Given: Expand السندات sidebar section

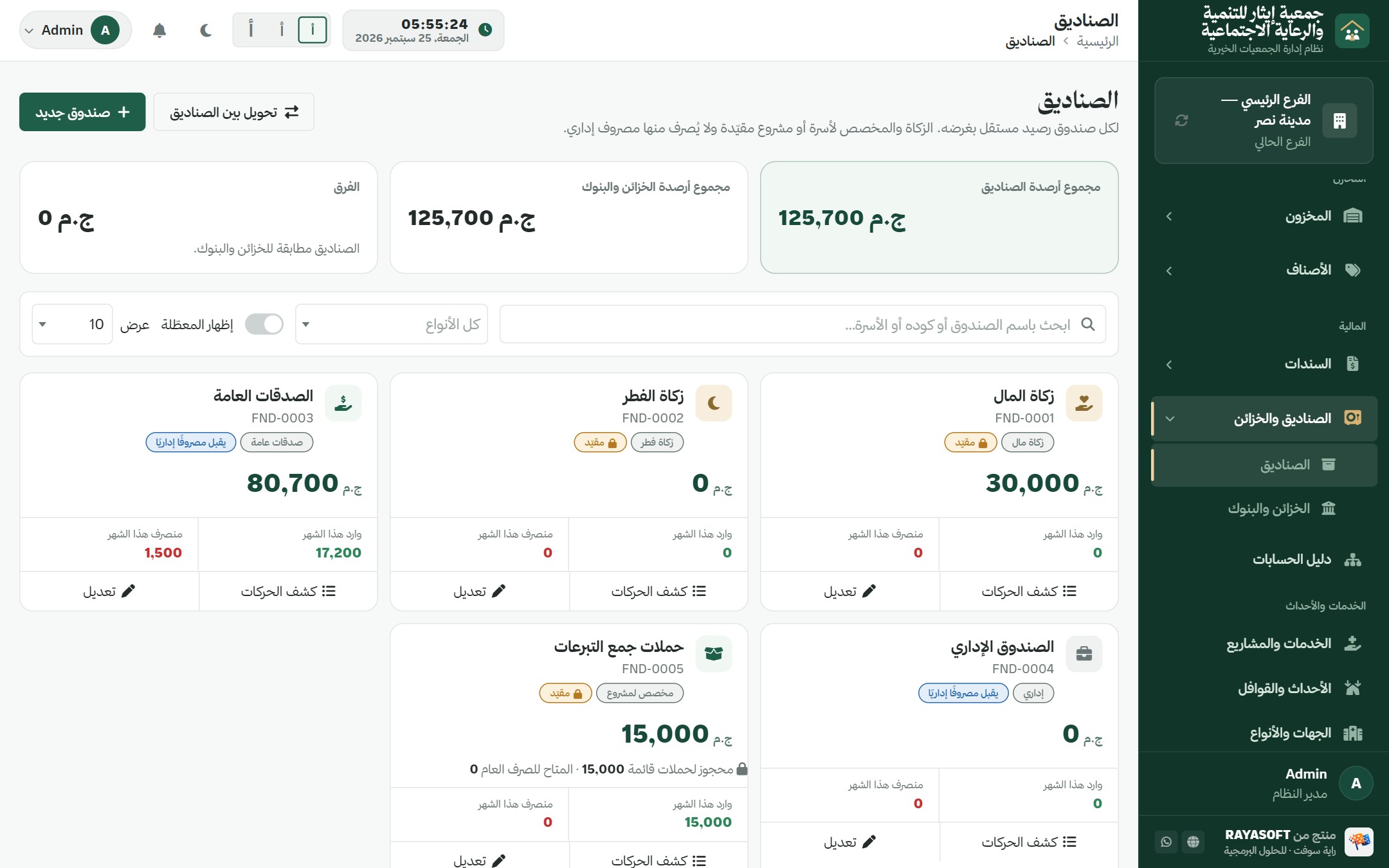Looking at the screenshot, I should coord(1264,364).
